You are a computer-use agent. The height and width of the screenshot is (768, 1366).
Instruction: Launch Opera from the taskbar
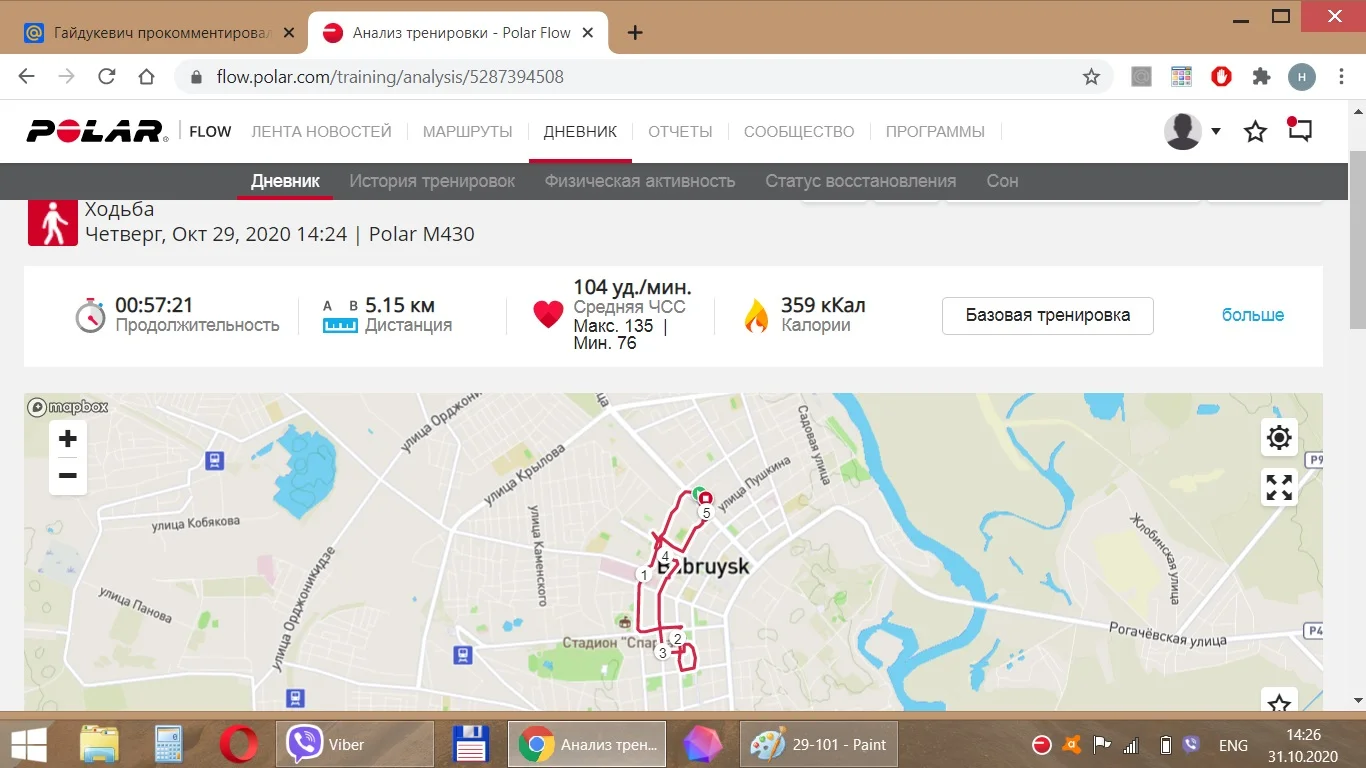238,744
